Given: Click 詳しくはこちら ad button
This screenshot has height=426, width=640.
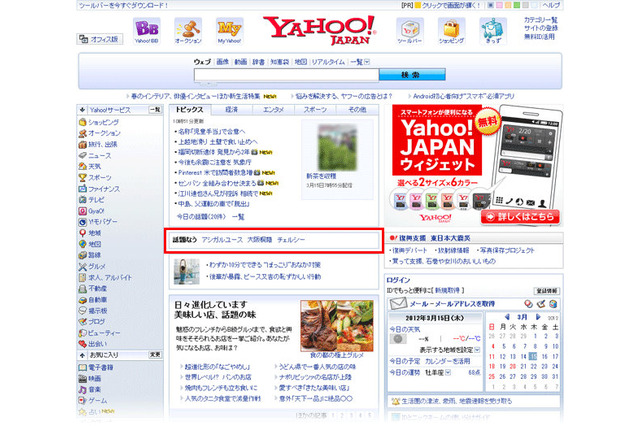Looking at the screenshot, I should pyautogui.click(x=520, y=217).
